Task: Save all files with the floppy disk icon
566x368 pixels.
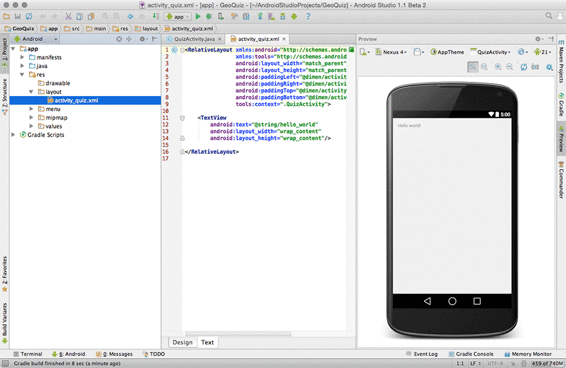Action: (18, 16)
